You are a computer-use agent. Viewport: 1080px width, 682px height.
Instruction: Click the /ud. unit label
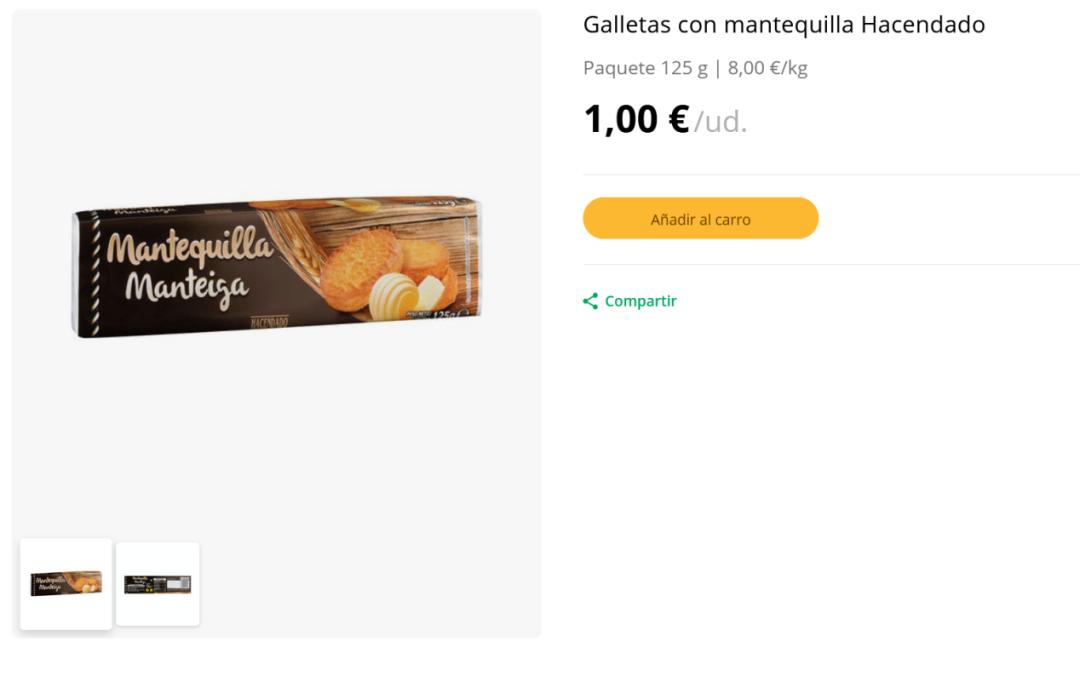721,122
